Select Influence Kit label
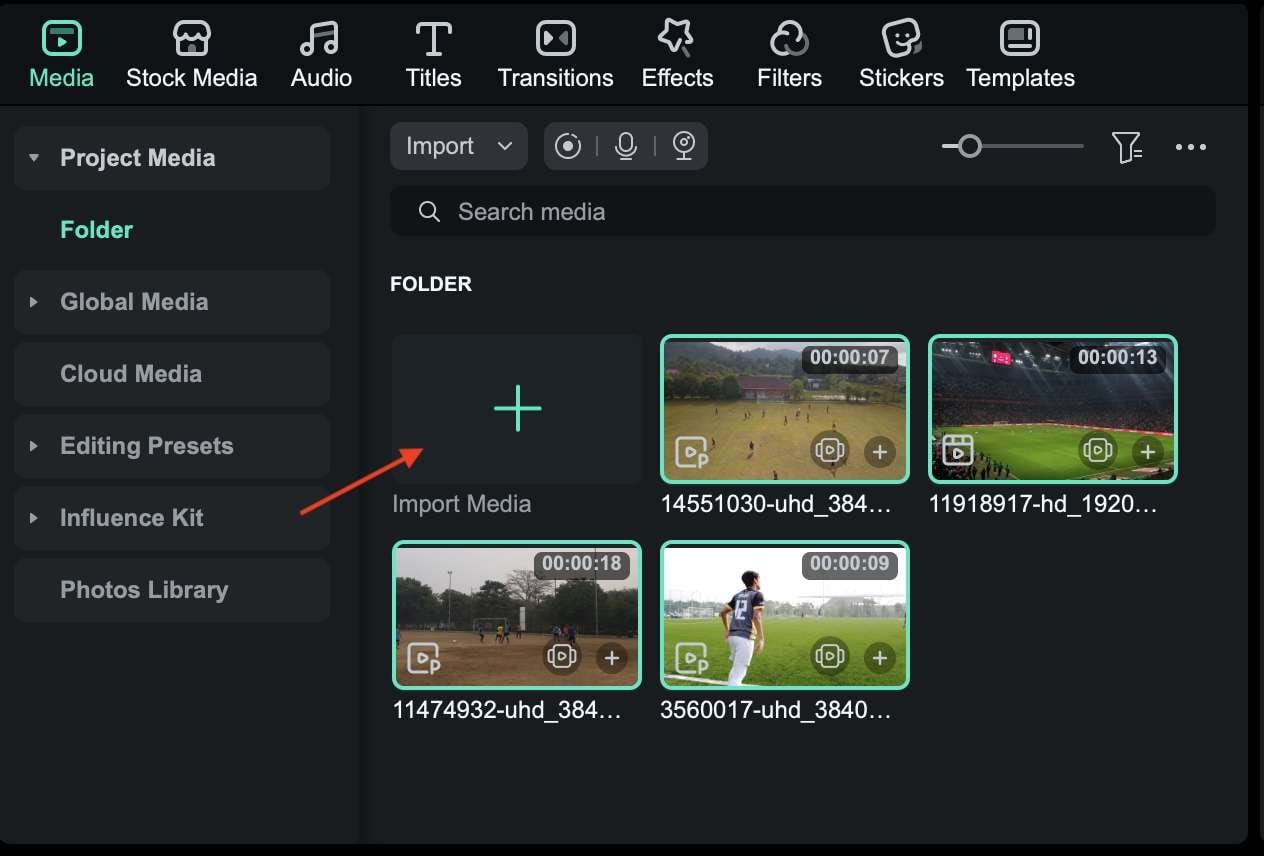Image resolution: width=1264 pixels, height=856 pixels. (132, 518)
